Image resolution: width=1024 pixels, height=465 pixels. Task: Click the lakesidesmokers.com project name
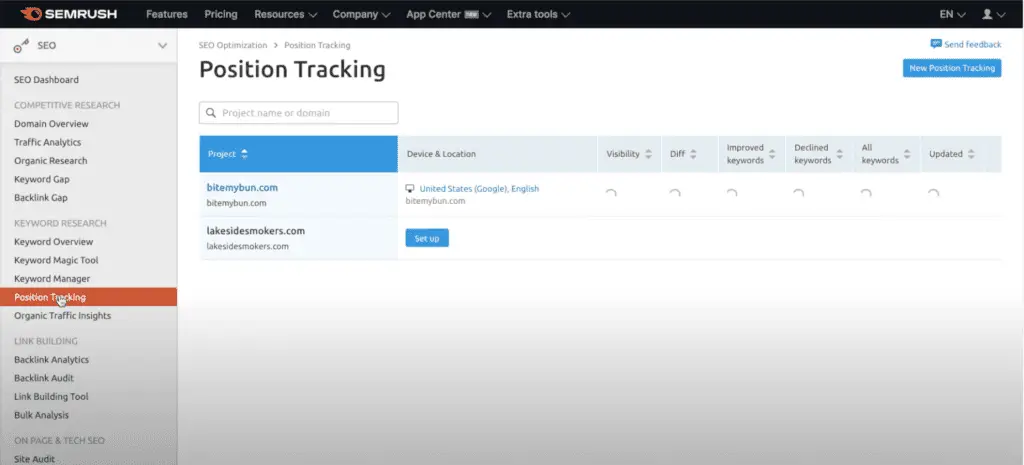coord(256,231)
